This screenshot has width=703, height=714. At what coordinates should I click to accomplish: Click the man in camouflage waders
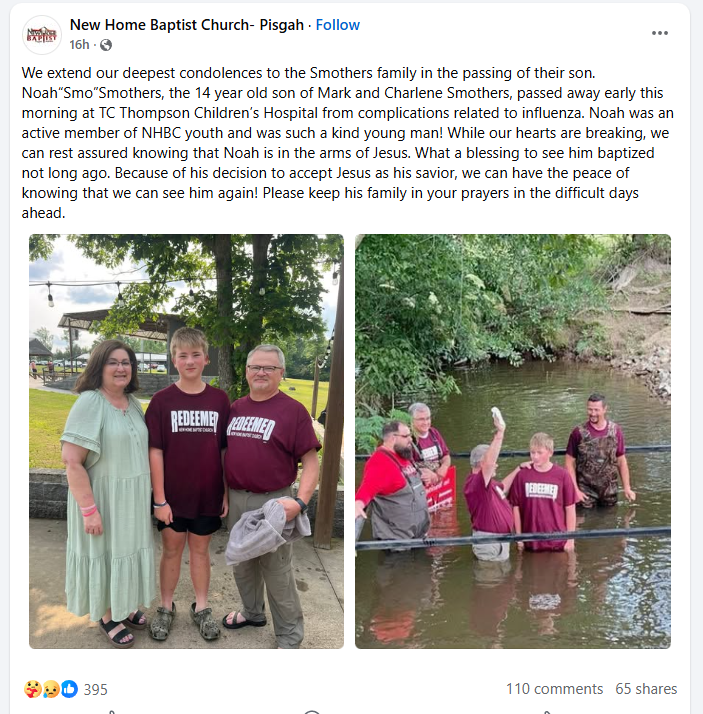coord(597,451)
